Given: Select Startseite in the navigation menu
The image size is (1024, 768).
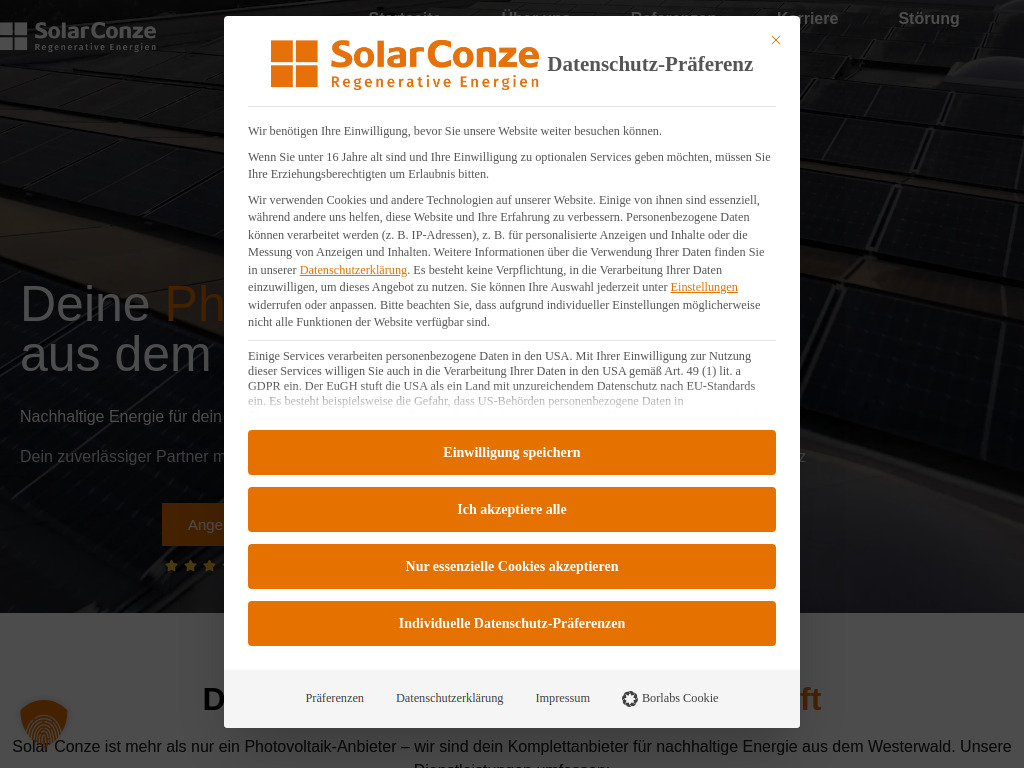Looking at the screenshot, I should [x=404, y=18].
